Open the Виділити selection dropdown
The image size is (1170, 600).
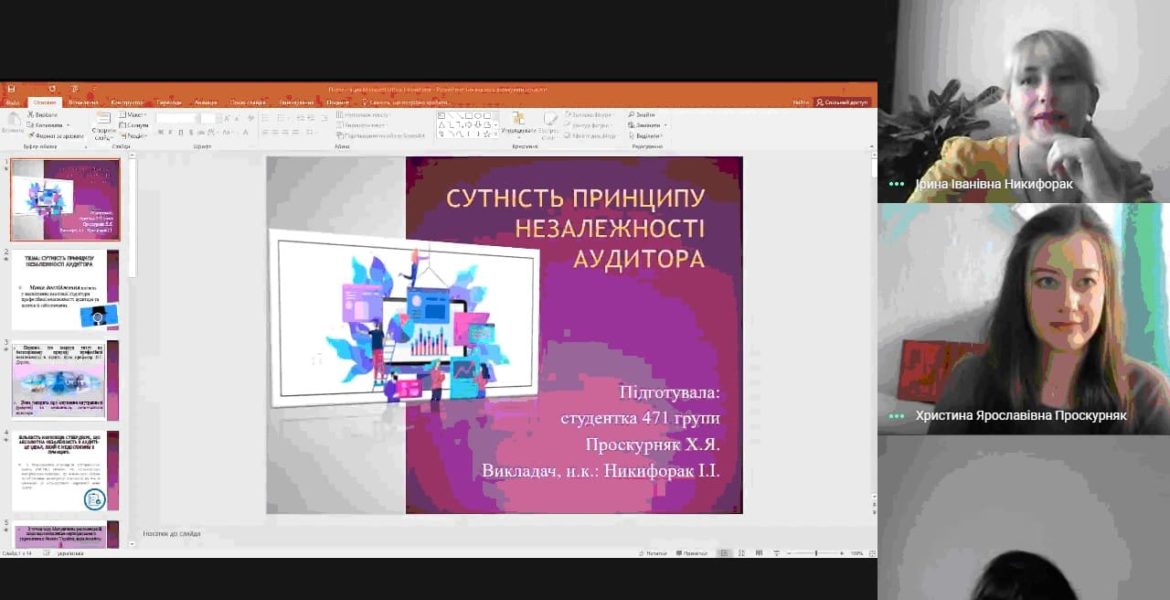point(645,136)
